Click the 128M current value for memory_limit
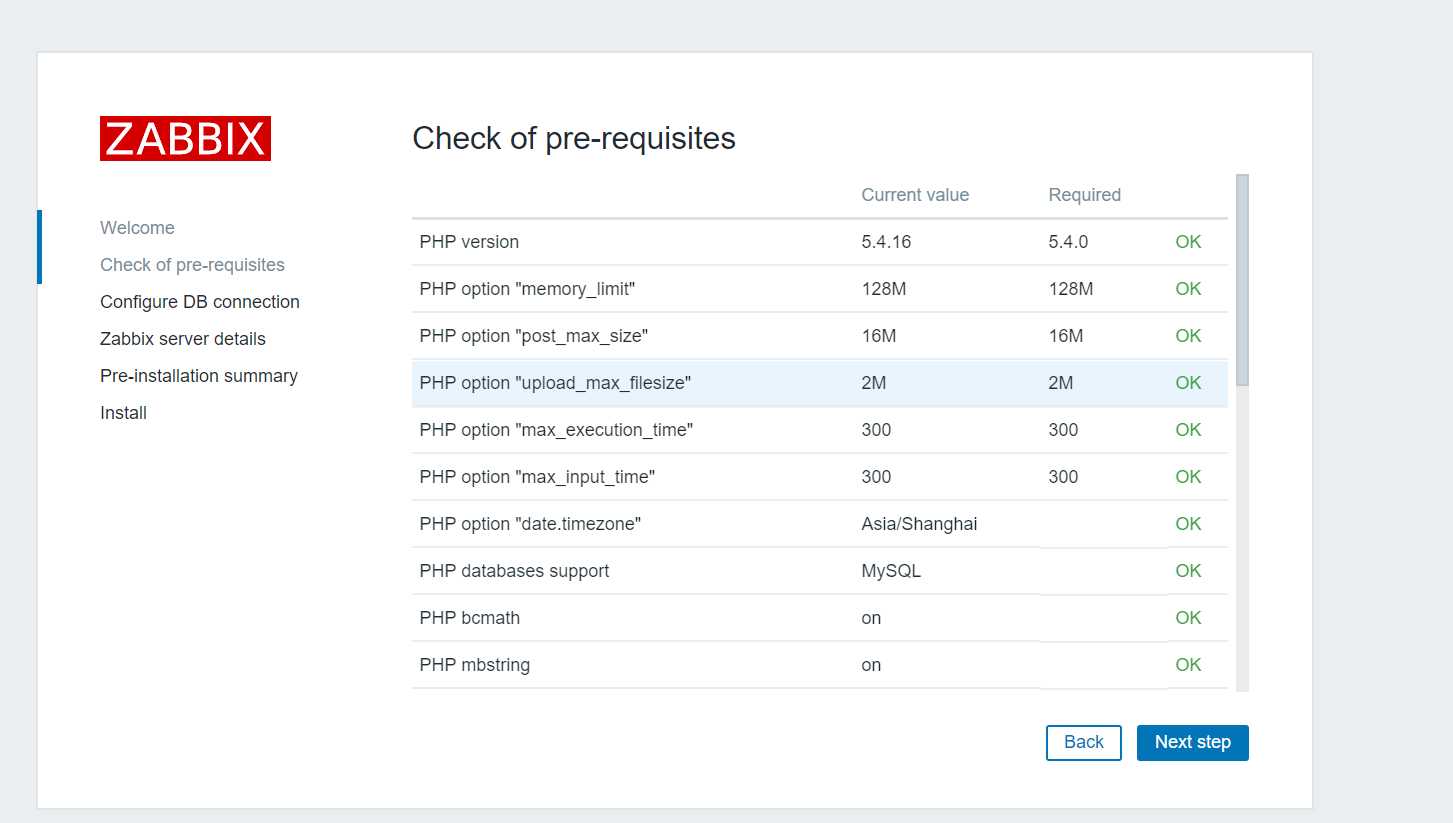1453x823 pixels. coord(883,289)
